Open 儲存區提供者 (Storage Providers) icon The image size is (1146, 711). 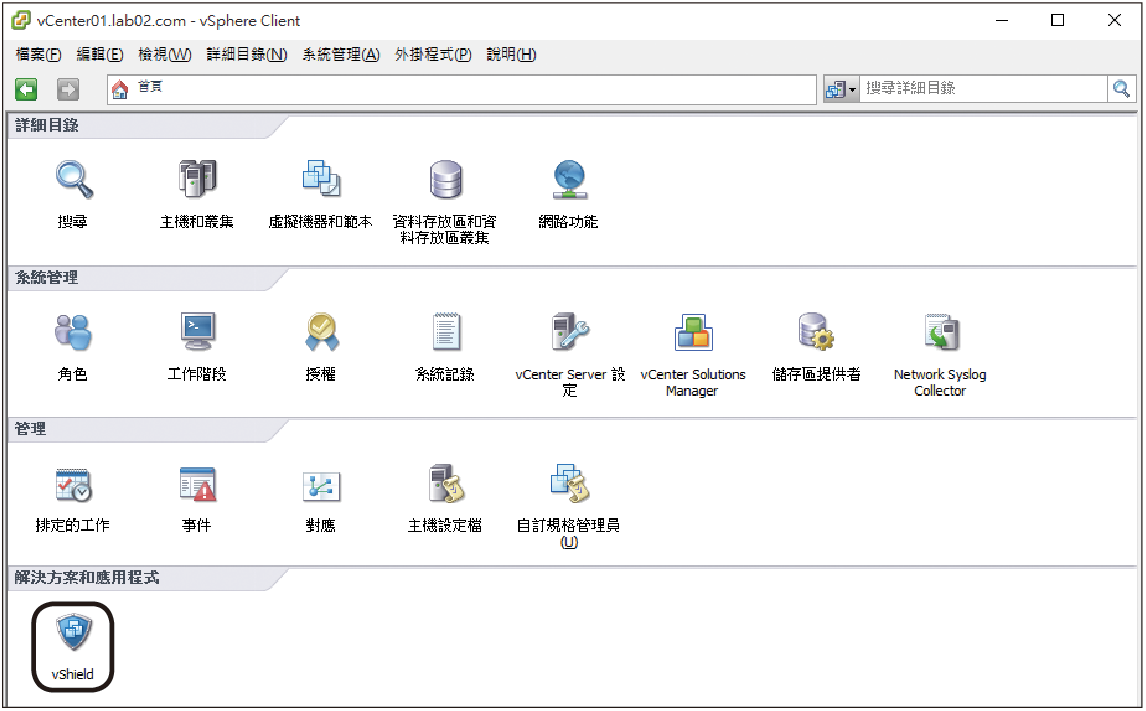point(816,332)
